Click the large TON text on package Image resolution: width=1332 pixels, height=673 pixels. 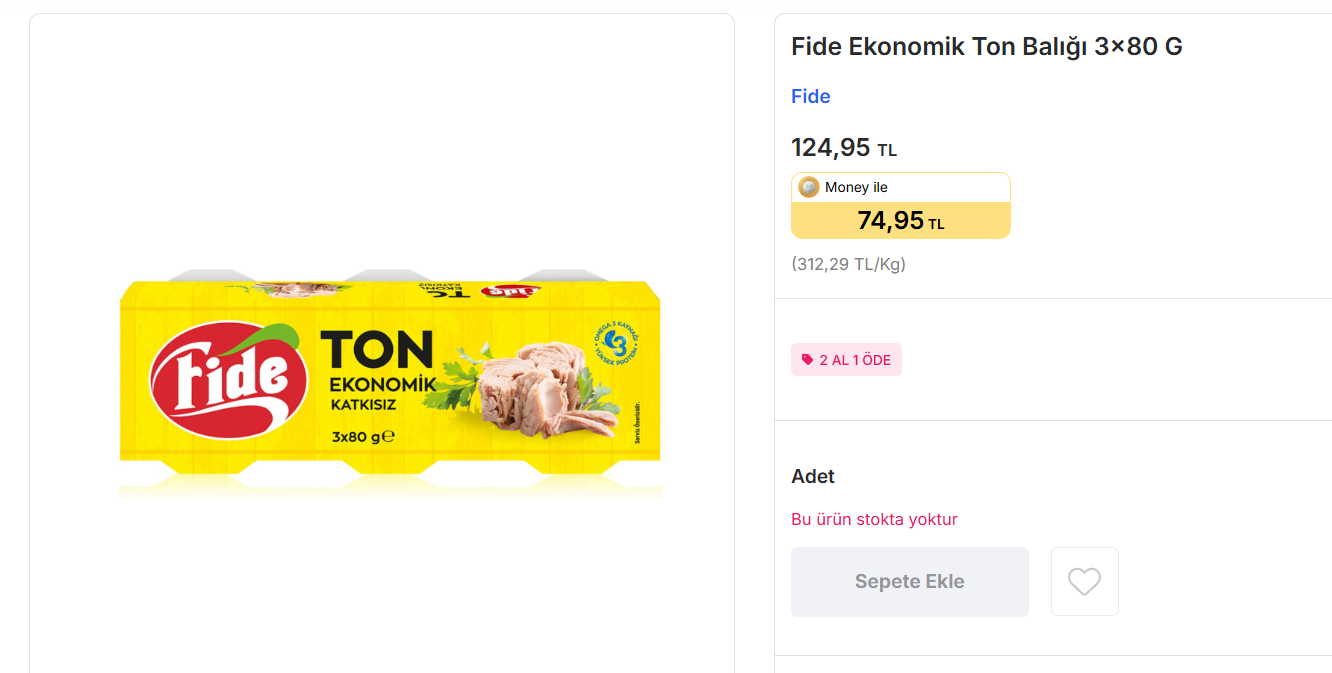click(x=376, y=350)
